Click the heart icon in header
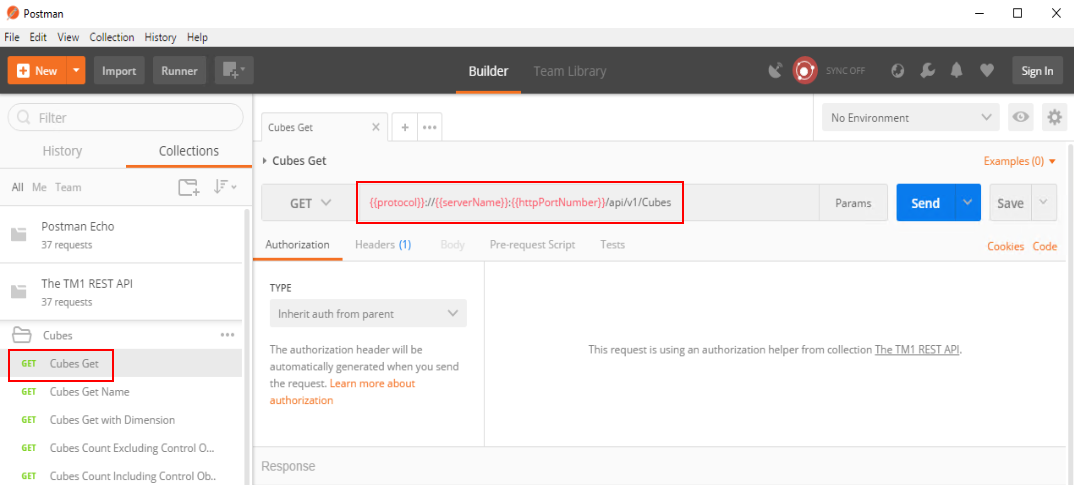 click(987, 71)
